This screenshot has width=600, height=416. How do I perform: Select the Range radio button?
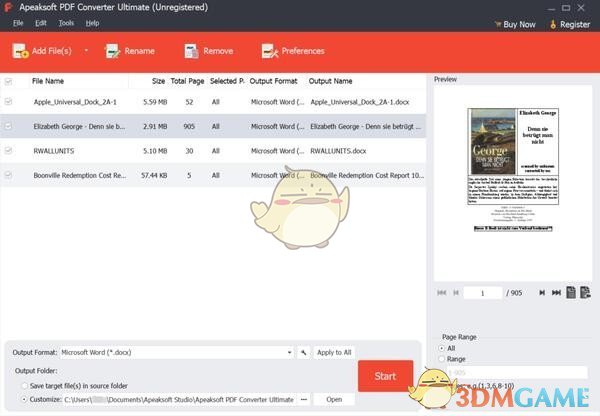pyautogui.click(x=442, y=359)
